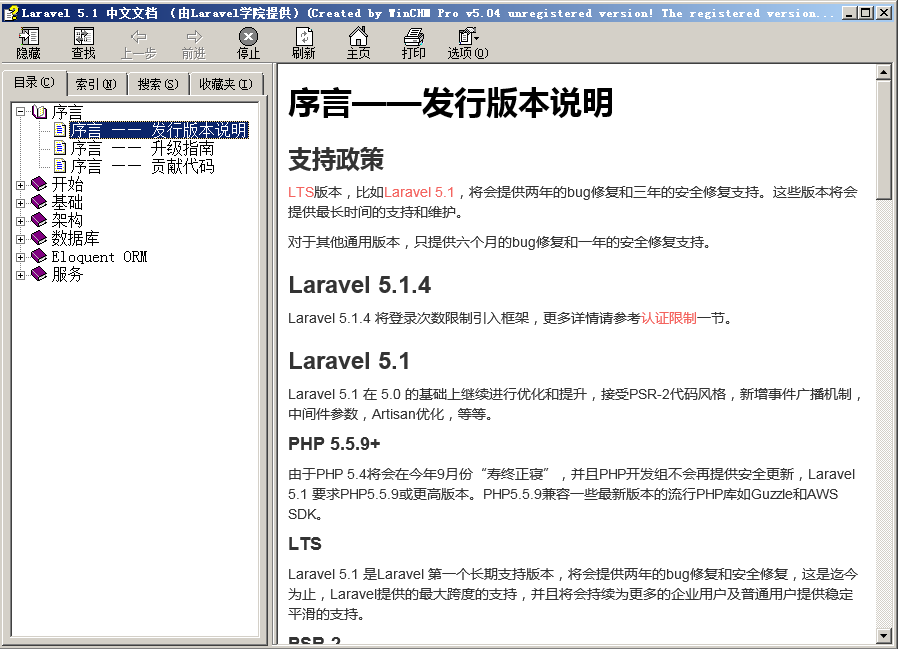Click the purple book icon beside 基础
The image size is (898, 649).
pos(39,202)
